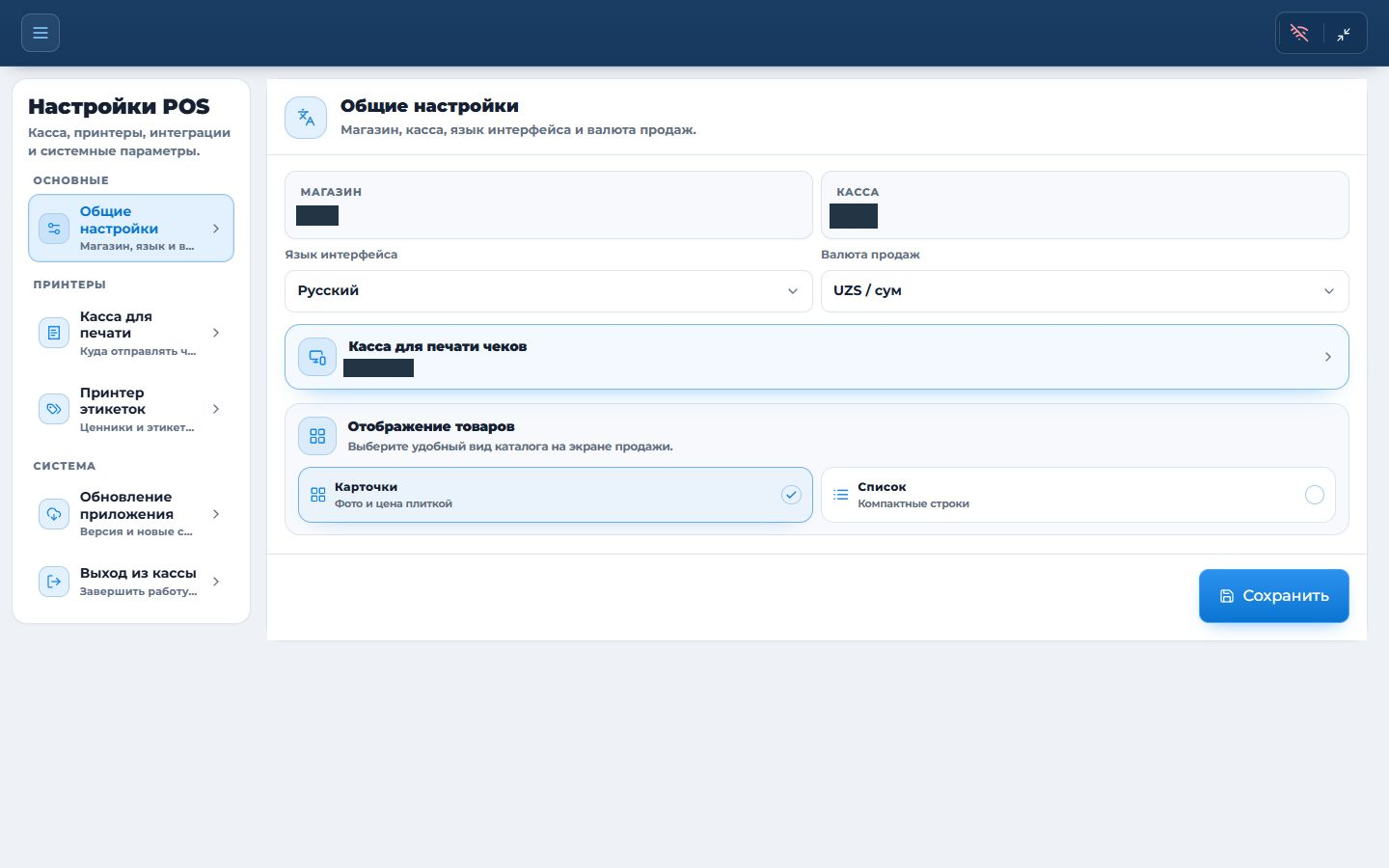Click the chevron next to Принтер этикеток
The height and width of the screenshot is (868, 1389).
pyautogui.click(x=216, y=409)
